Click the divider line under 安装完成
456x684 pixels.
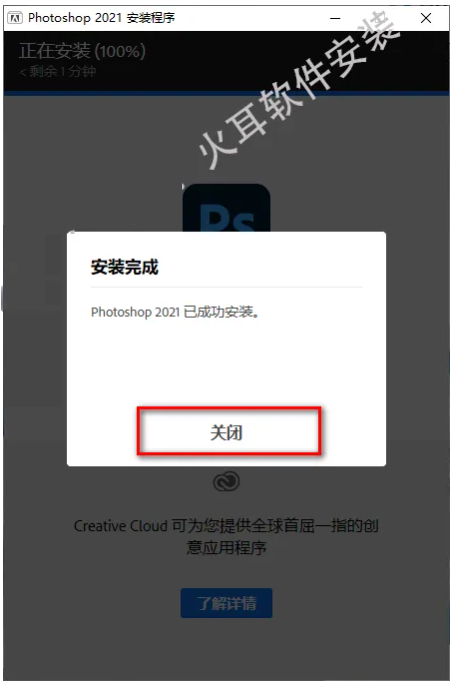pos(226,287)
